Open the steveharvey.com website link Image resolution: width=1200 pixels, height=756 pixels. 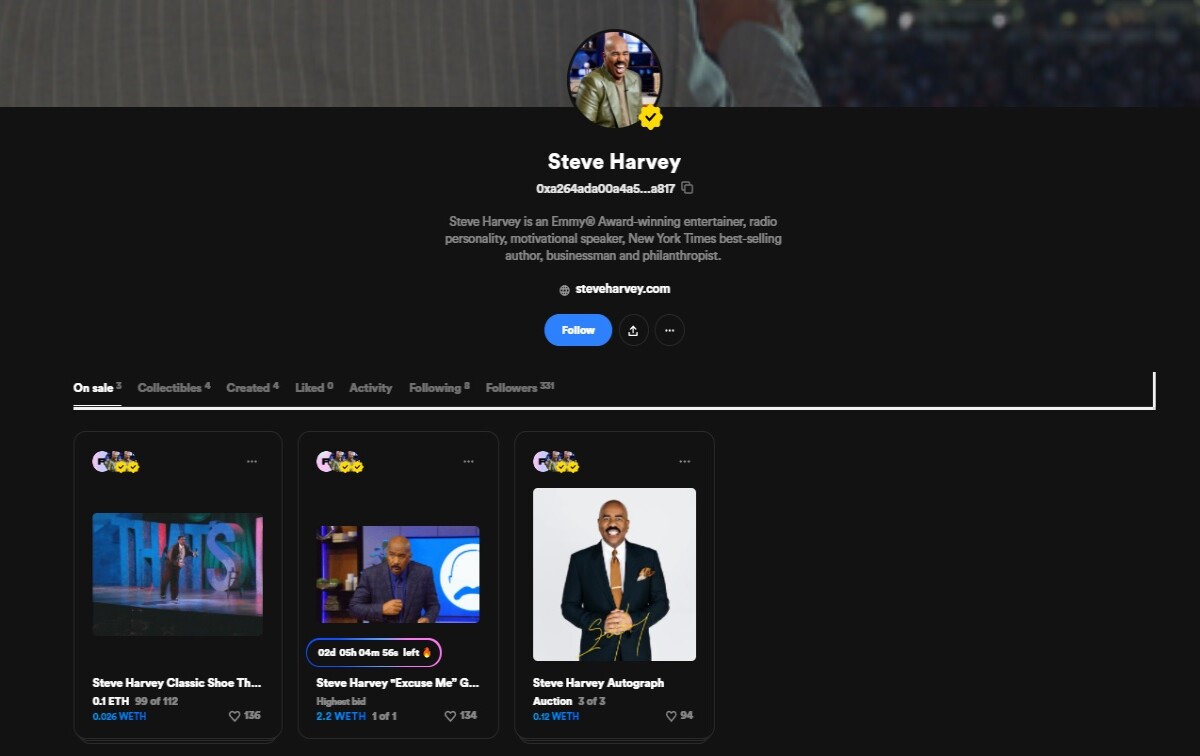pyautogui.click(x=623, y=289)
